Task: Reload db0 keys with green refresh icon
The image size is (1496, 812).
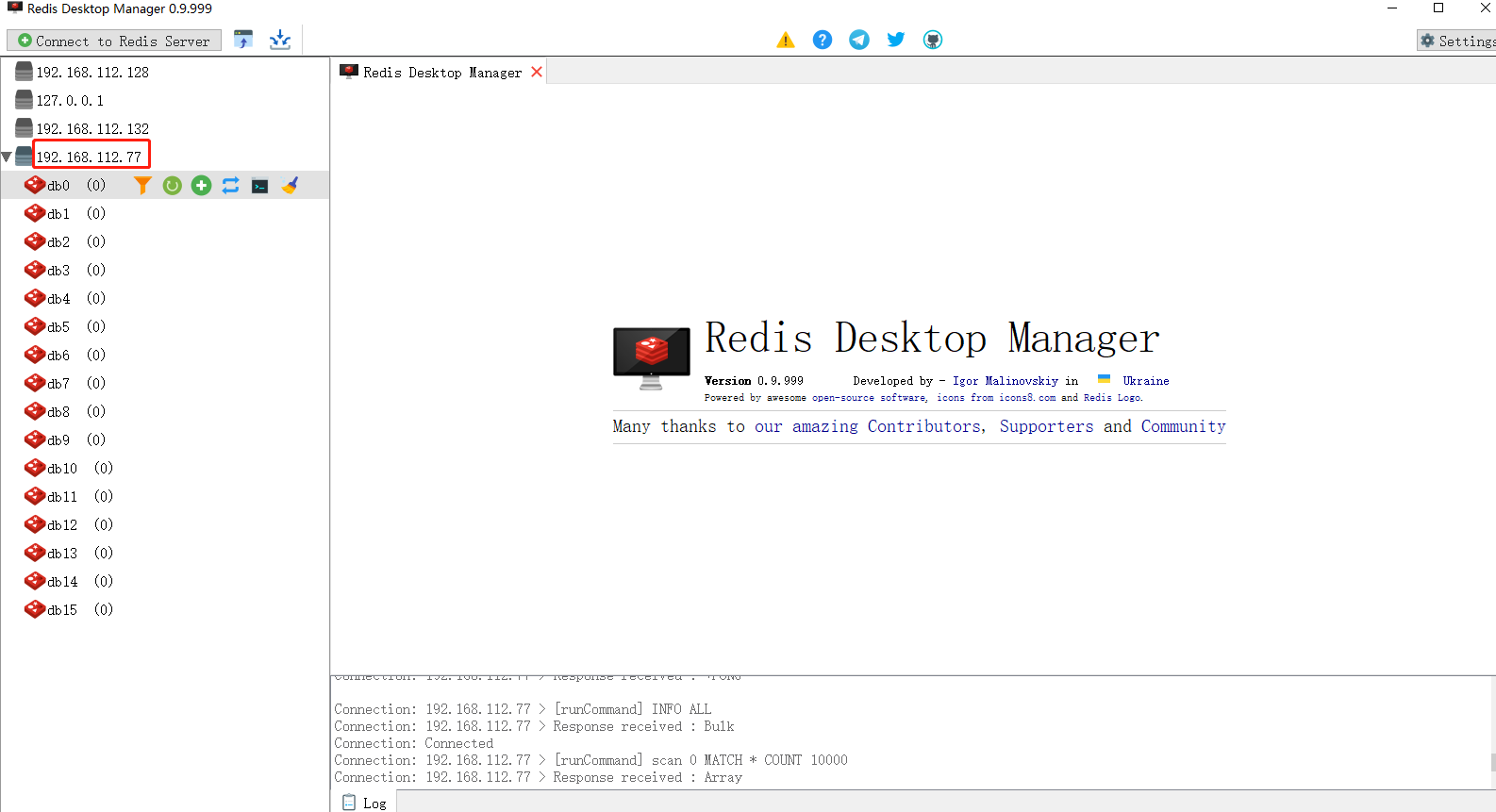Action: 172,185
